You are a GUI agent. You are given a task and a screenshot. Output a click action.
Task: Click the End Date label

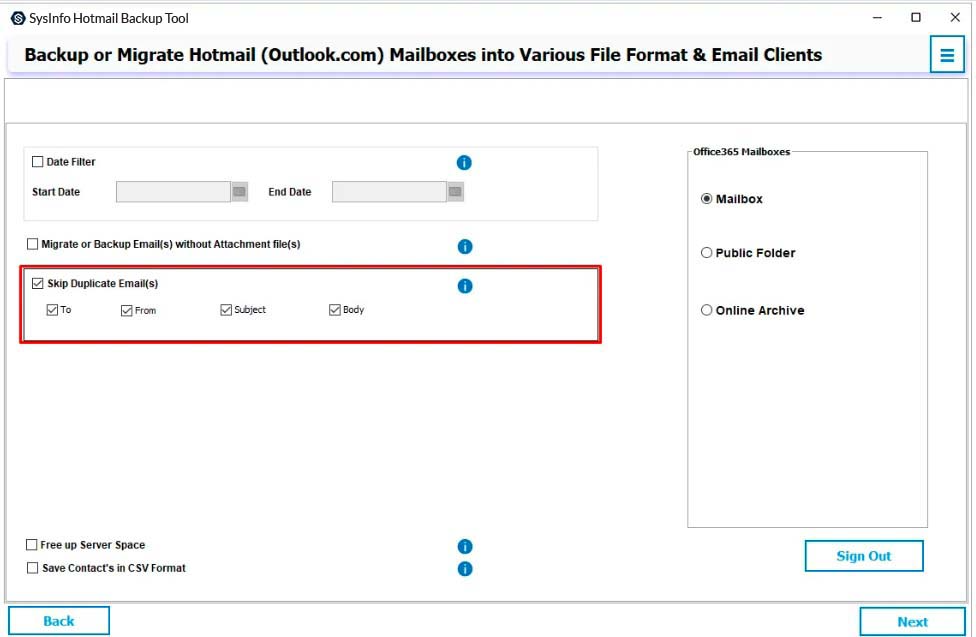pyautogui.click(x=289, y=192)
